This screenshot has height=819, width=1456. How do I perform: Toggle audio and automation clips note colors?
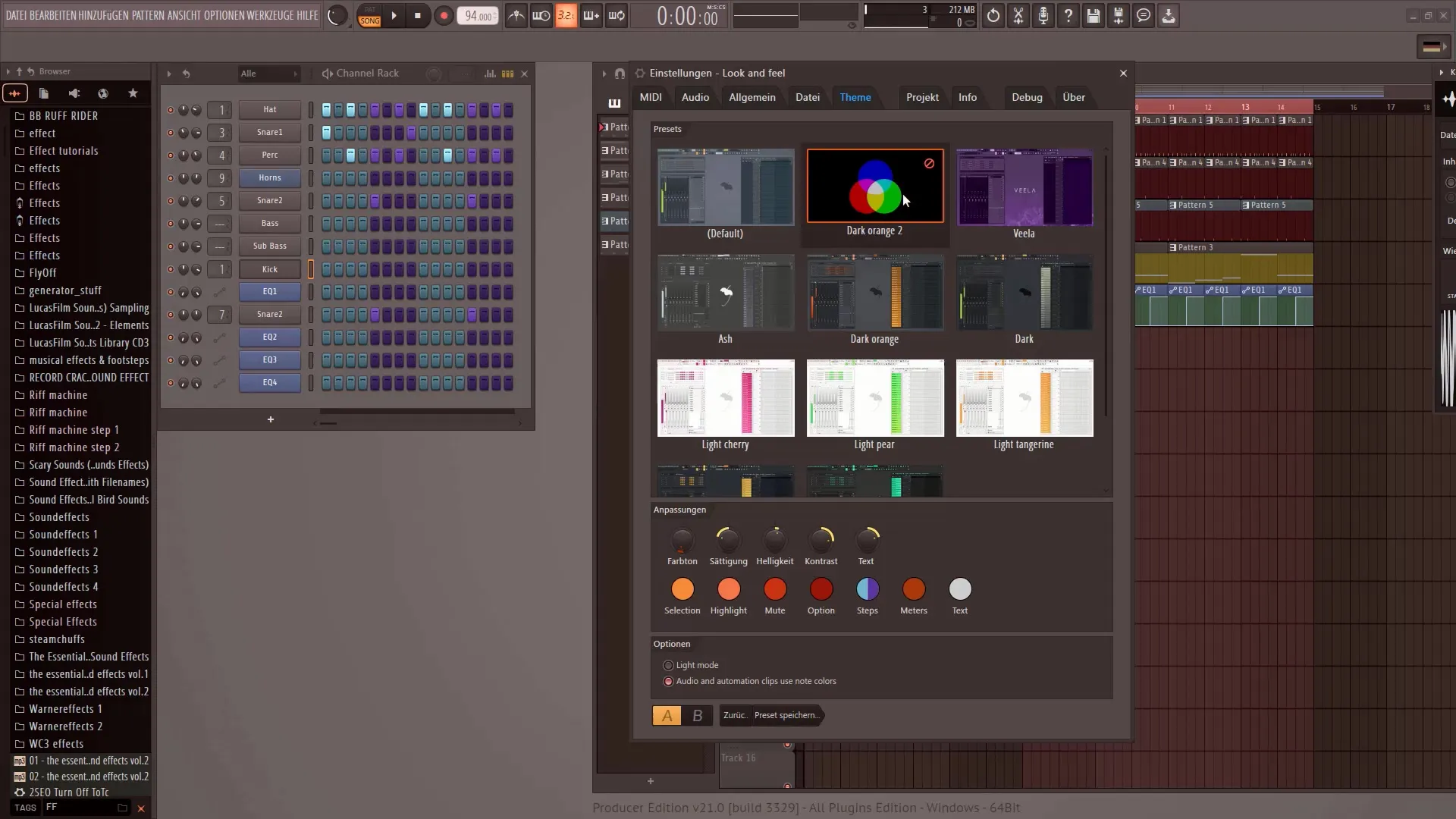click(x=669, y=681)
